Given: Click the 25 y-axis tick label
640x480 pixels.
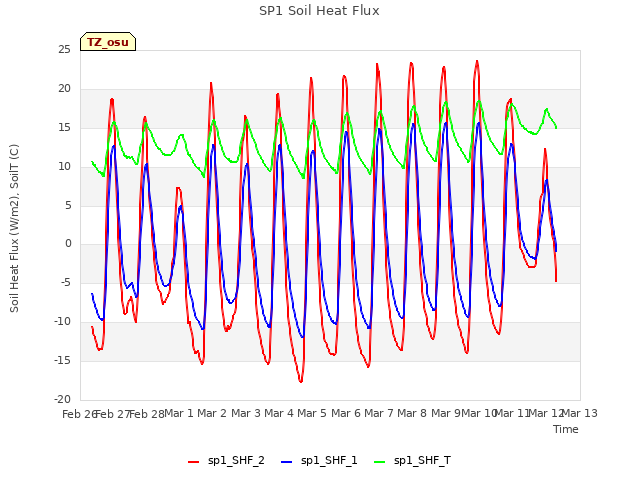Looking at the screenshot, I should pos(64,50).
